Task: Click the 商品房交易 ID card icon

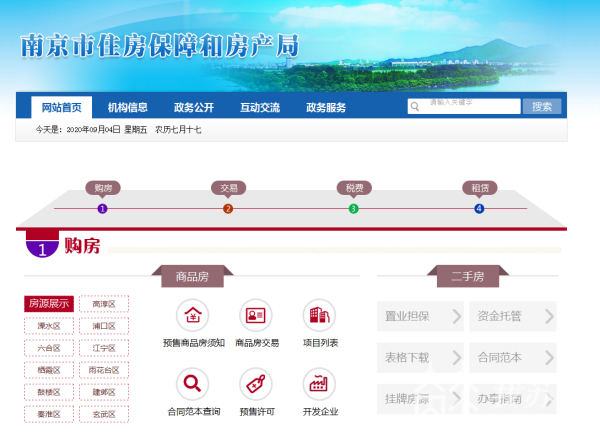Action: 256,316
